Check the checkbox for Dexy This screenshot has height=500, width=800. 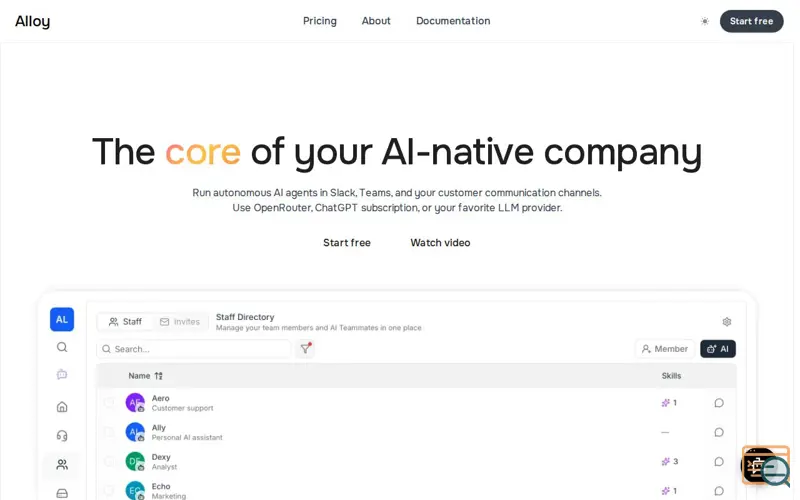pos(109,461)
